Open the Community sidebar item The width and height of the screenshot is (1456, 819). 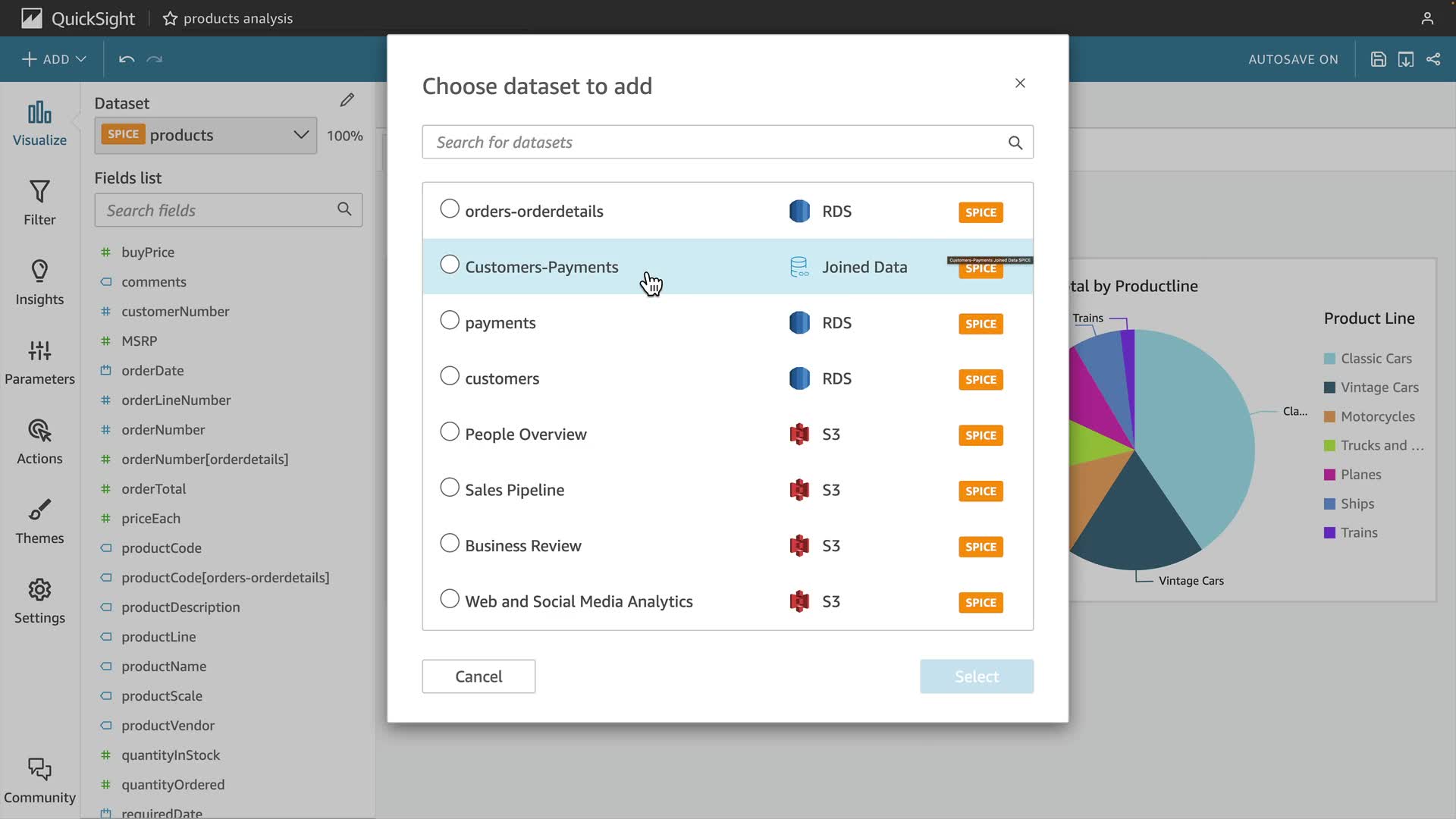point(39,780)
